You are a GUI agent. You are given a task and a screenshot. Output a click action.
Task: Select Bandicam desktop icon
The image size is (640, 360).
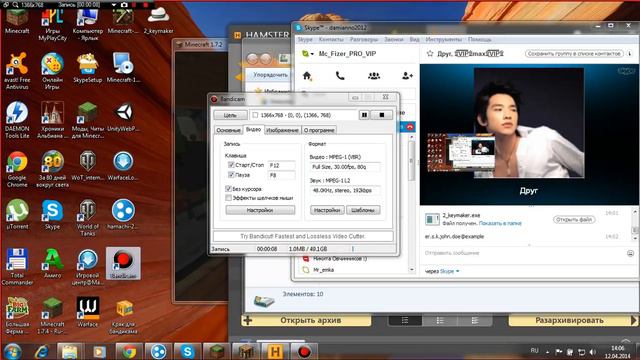tap(123, 263)
